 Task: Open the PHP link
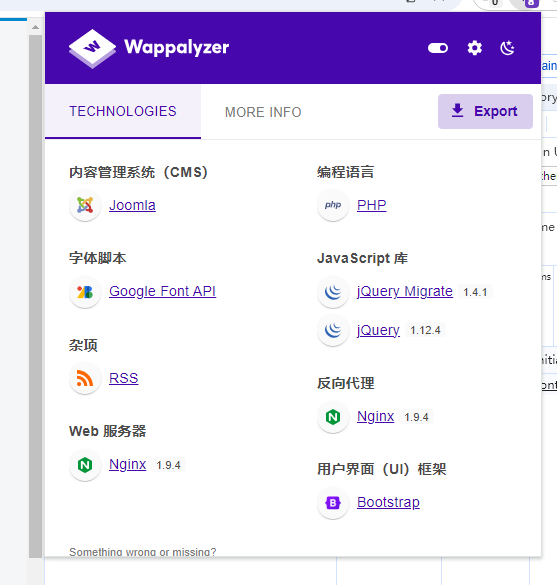tap(372, 205)
